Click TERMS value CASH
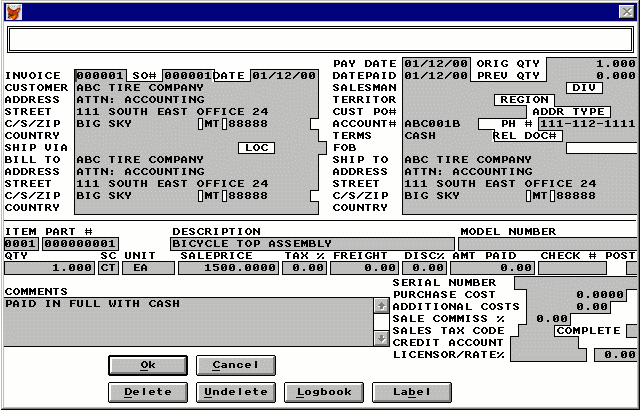Screen dimensions: 642x412 point(420,136)
